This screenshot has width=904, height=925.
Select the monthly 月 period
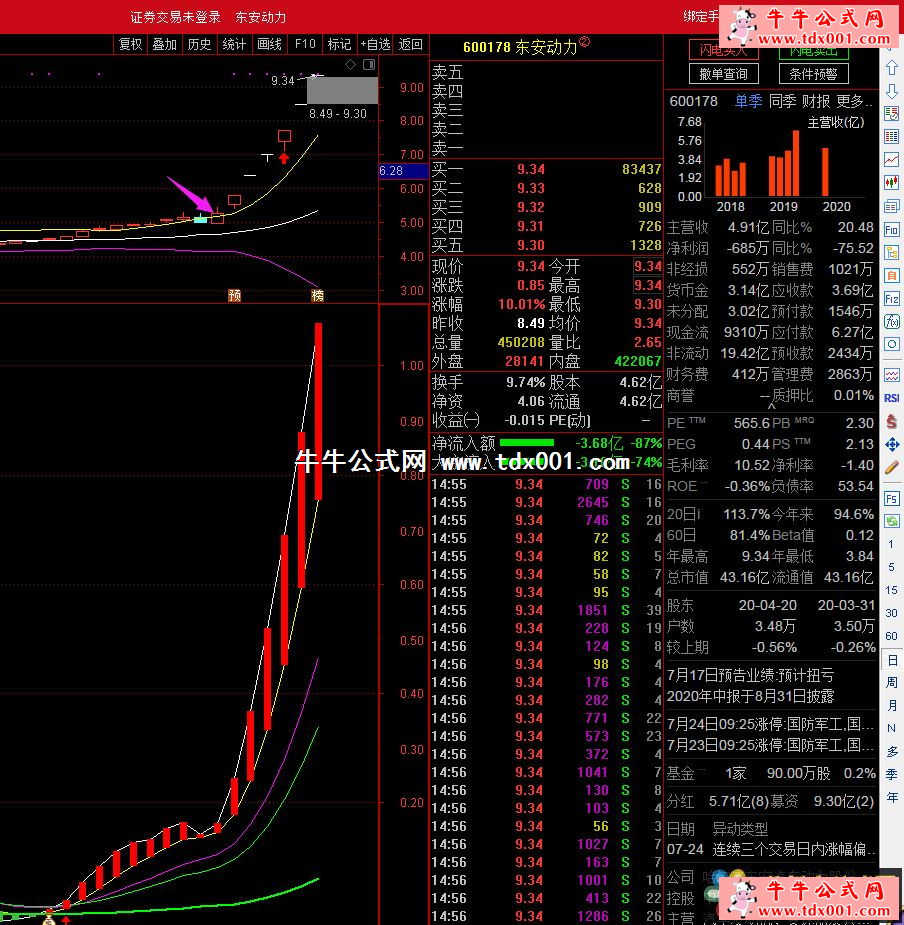892,706
